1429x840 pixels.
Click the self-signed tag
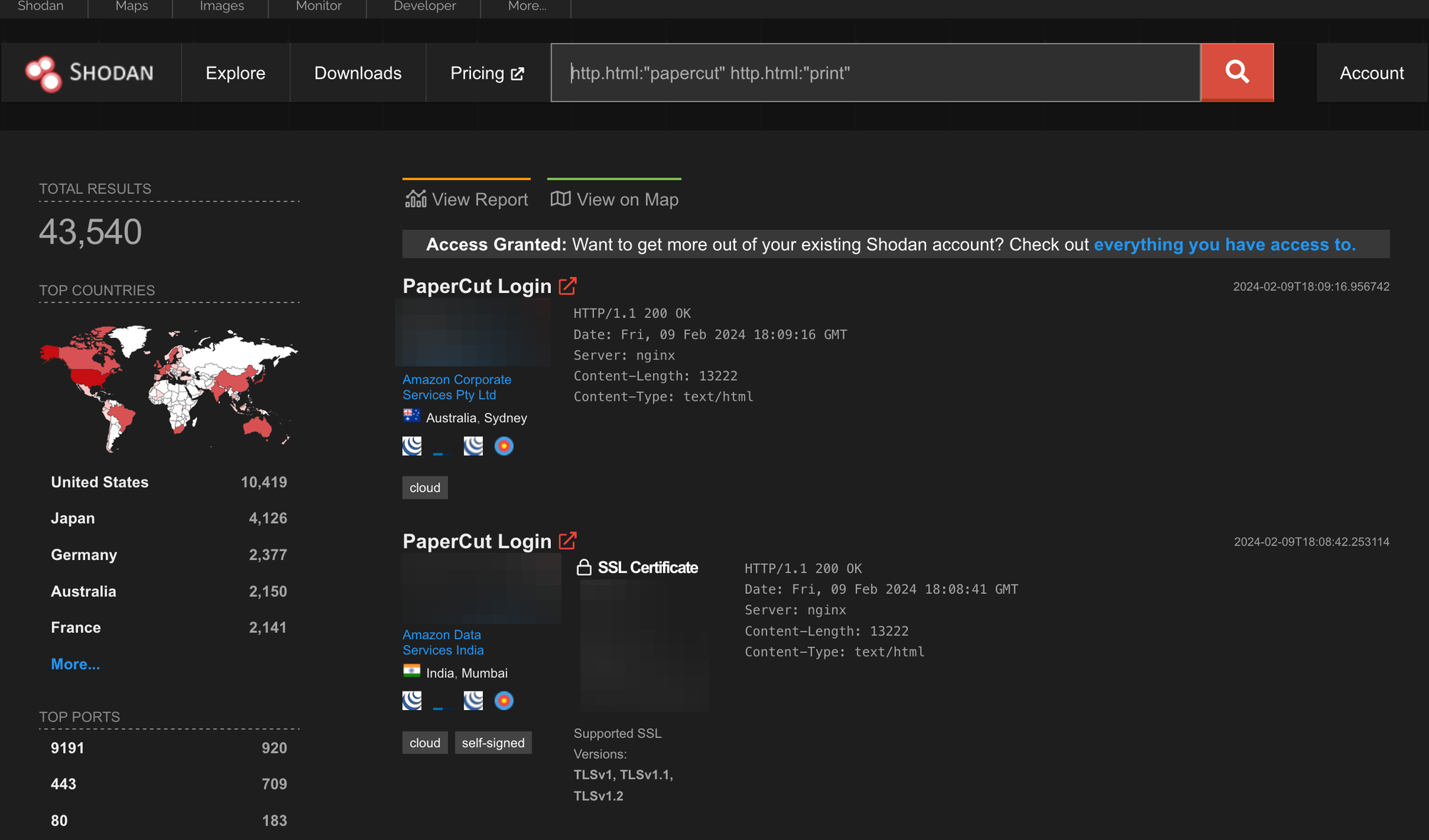pyautogui.click(x=492, y=743)
